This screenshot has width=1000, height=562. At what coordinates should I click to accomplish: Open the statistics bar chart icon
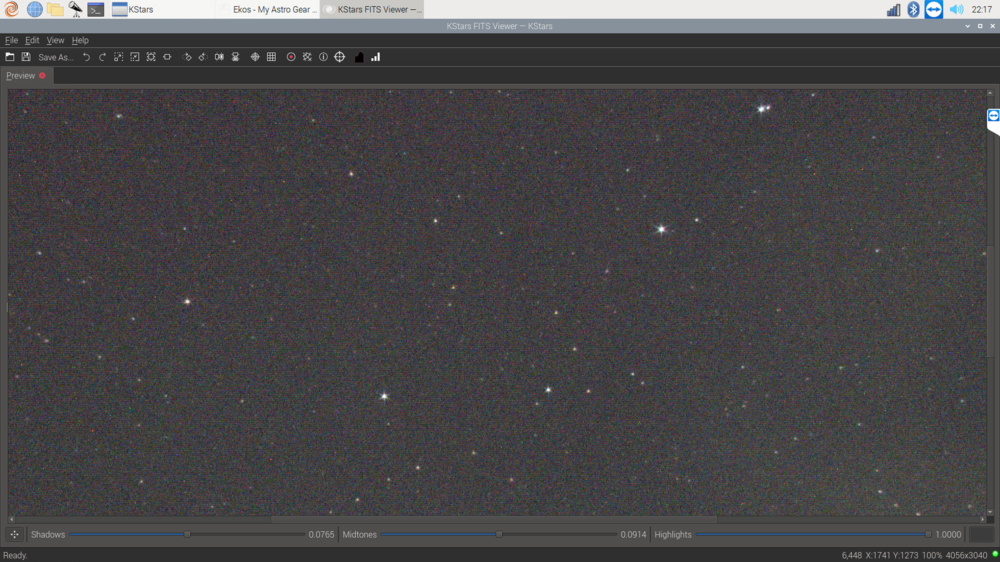point(376,57)
